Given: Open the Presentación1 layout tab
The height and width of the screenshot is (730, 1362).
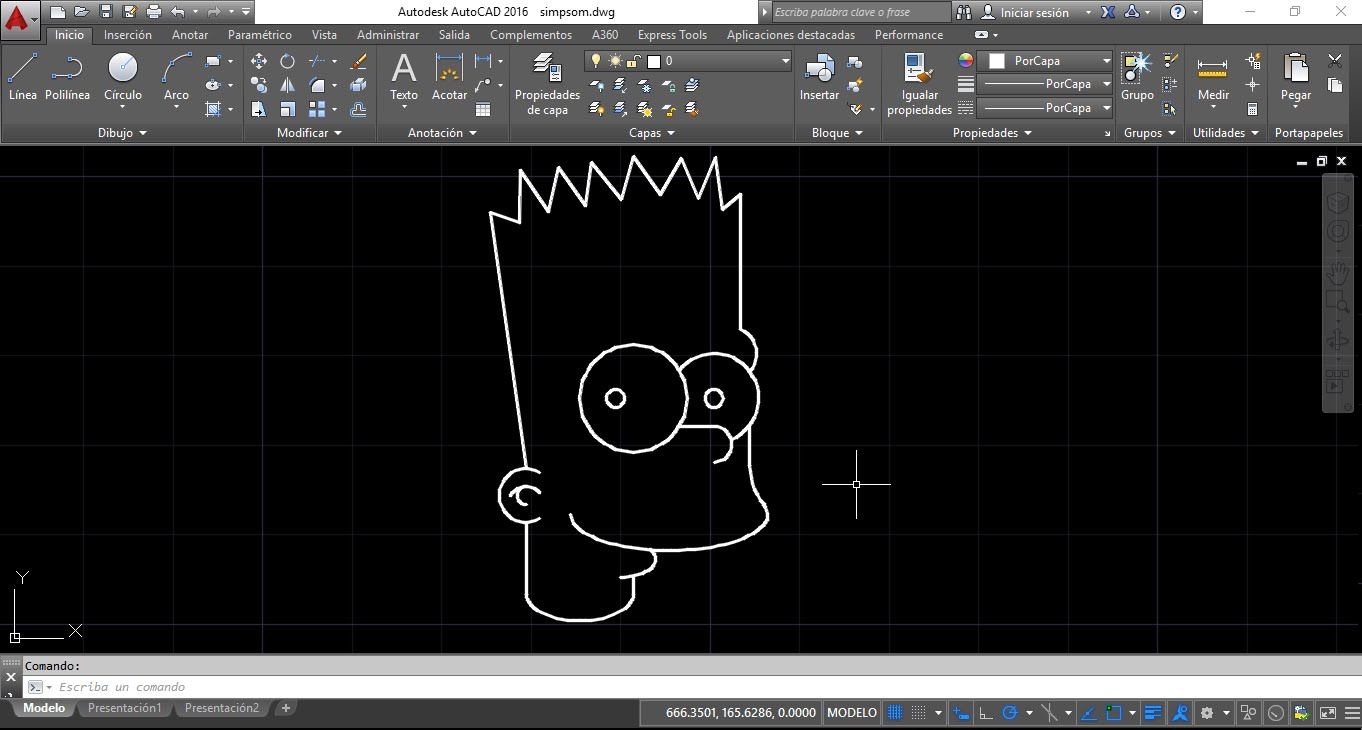Looking at the screenshot, I should coord(124,708).
